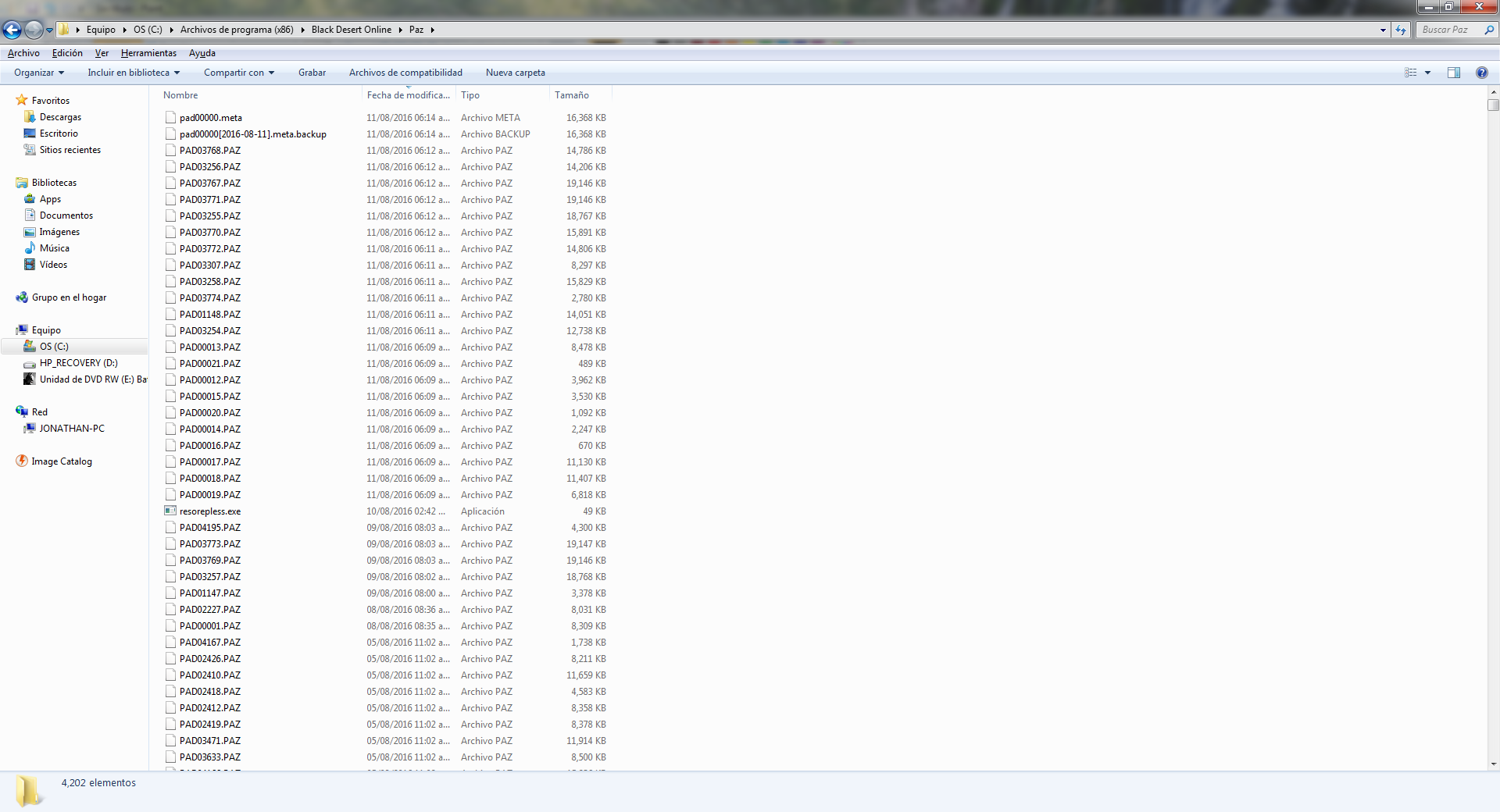Click the Música library icon
The height and width of the screenshot is (812, 1500).
(30, 248)
